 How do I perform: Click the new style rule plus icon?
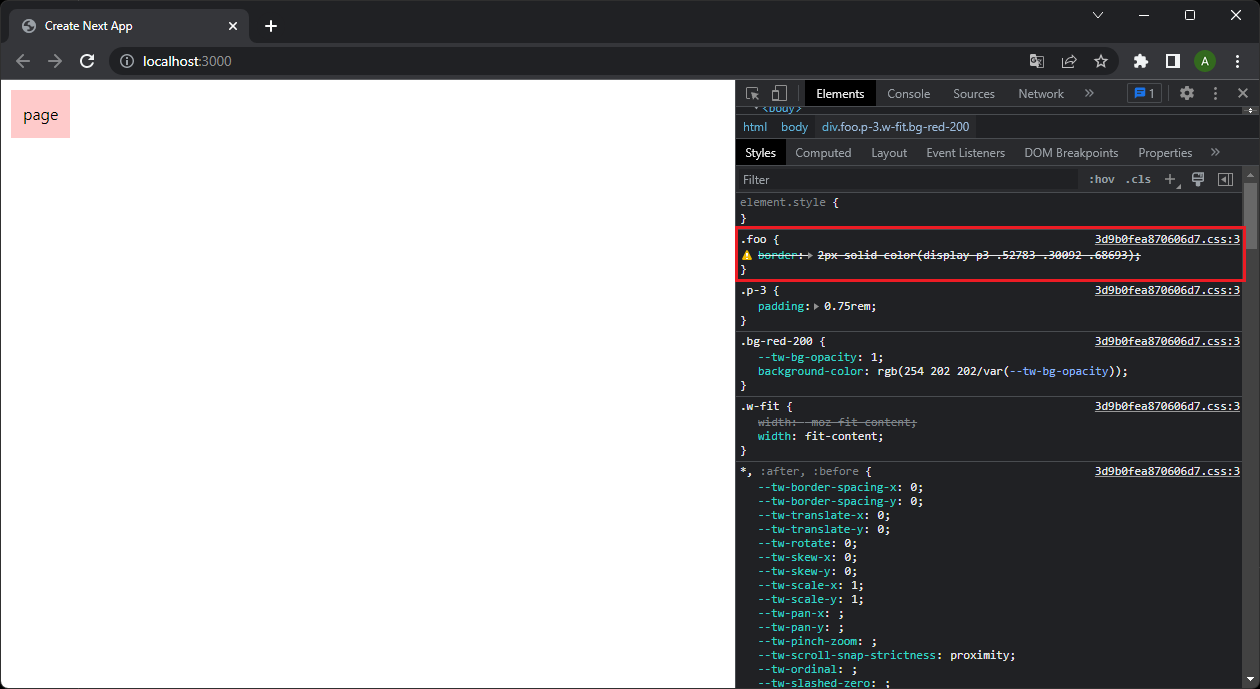pos(1170,179)
